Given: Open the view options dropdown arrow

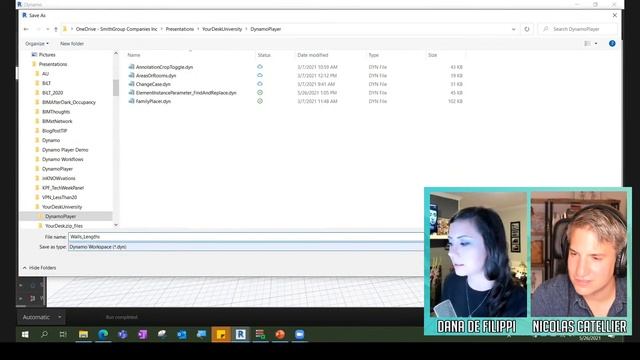Looking at the screenshot, I should pos(596,43).
